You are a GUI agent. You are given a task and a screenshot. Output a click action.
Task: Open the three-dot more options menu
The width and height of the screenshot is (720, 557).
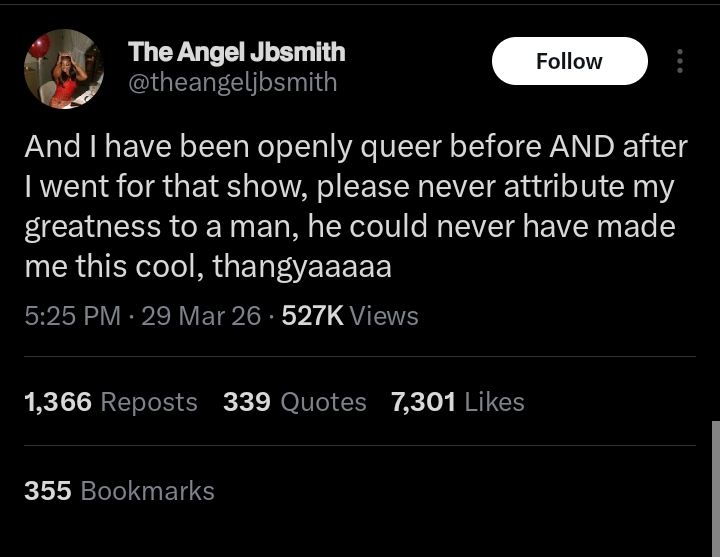pos(680,62)
